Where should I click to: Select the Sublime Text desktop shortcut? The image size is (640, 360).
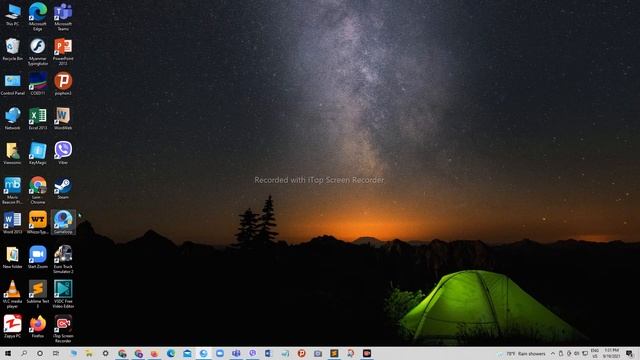click(x=38, y=294)
